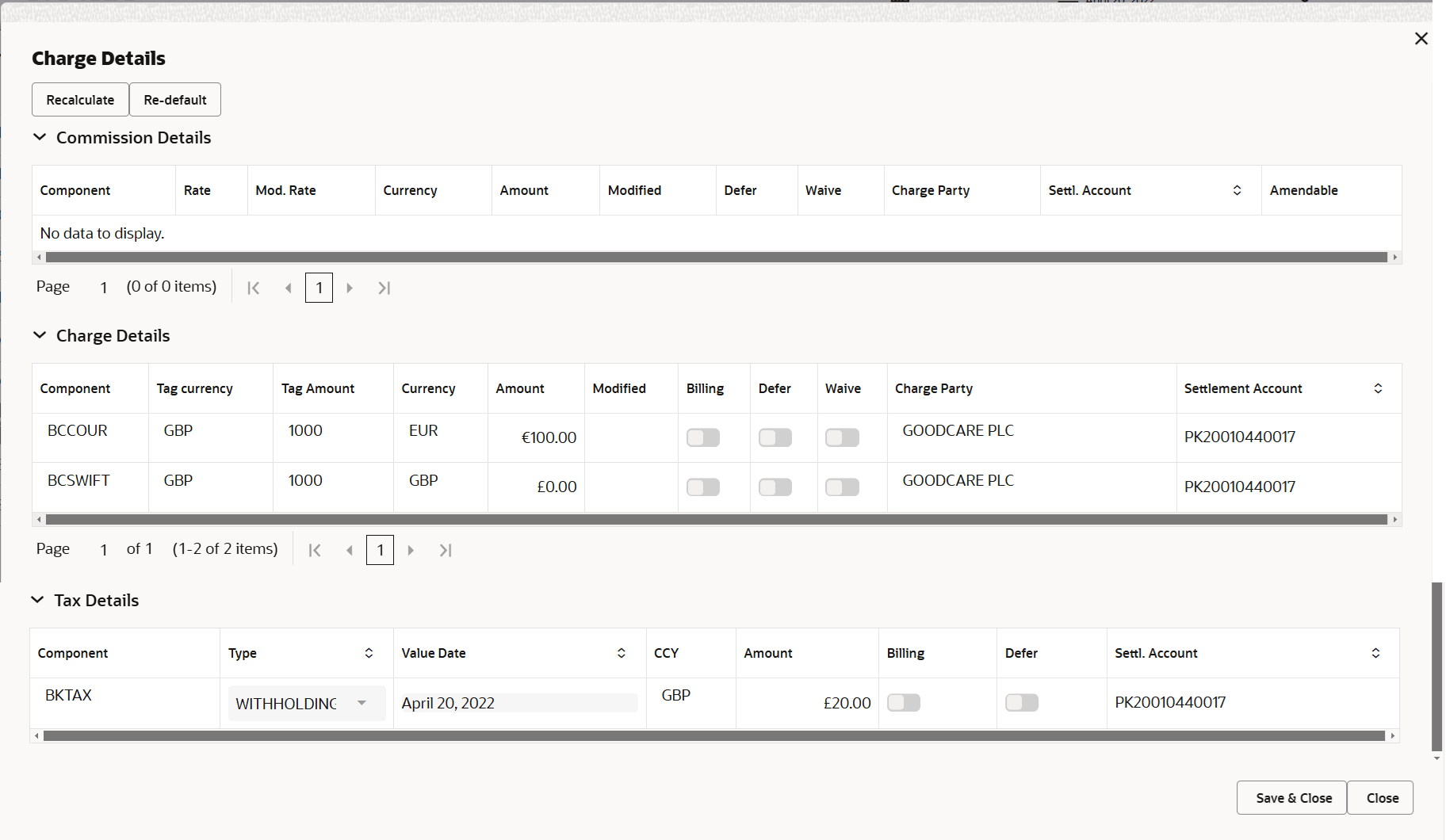Image resolution: width=1446 pixels, height=840 pixels.
Task: Collapse the Tax Details section
Action: (x=37, y=599)
